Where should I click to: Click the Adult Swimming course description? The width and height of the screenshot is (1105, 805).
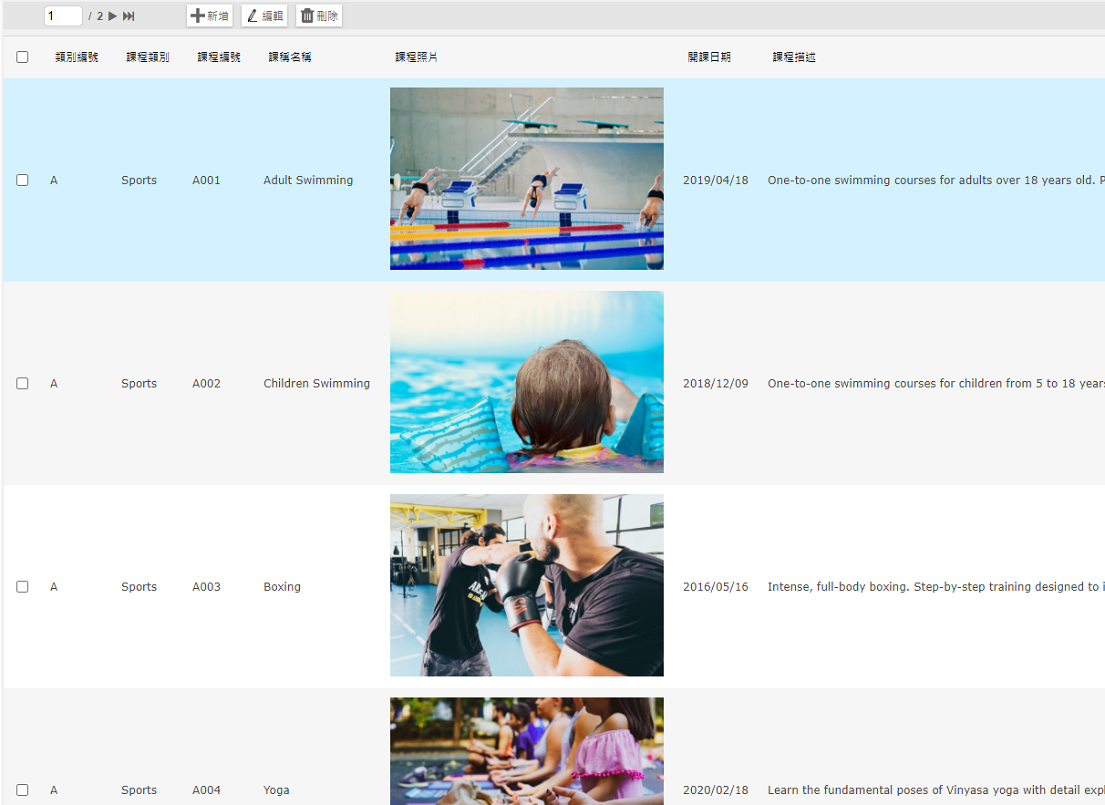[x=936, y=180]
